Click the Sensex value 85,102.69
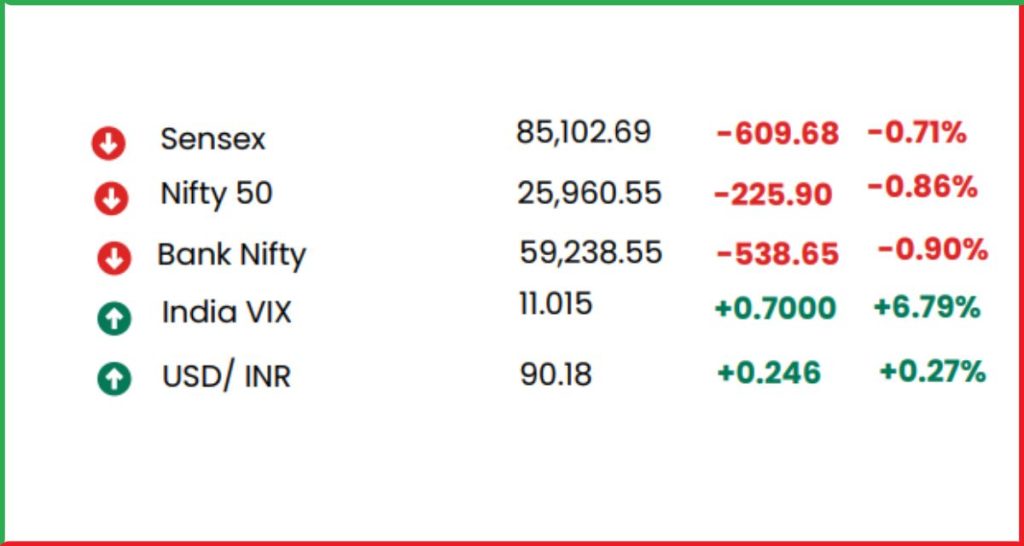 tap(583, 133)
